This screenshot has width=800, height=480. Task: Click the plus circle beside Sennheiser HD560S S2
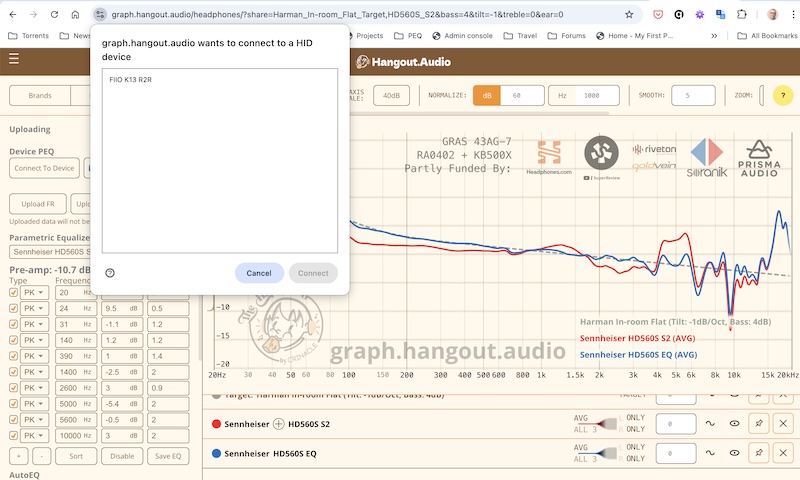pos(279,424)
